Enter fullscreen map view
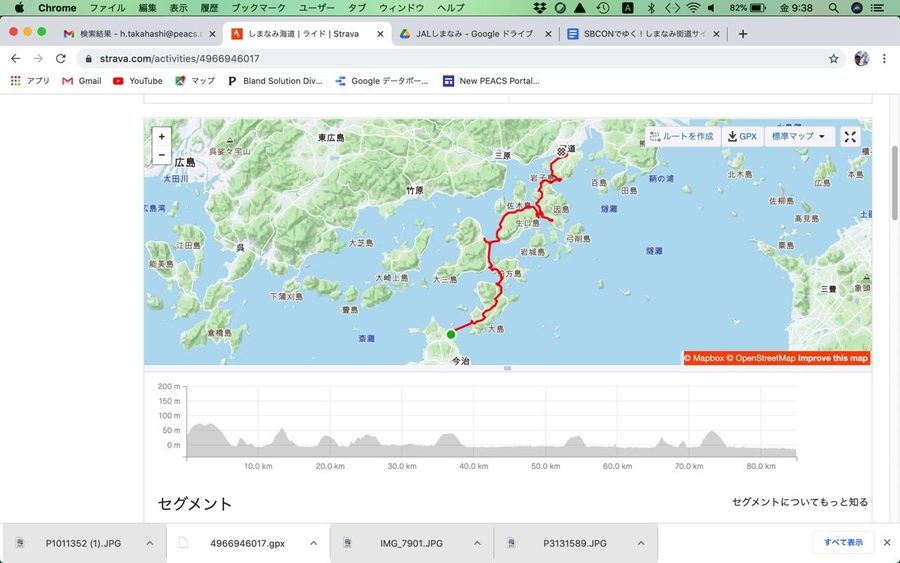Screen dimensions: 900x563 click(850, 137)
